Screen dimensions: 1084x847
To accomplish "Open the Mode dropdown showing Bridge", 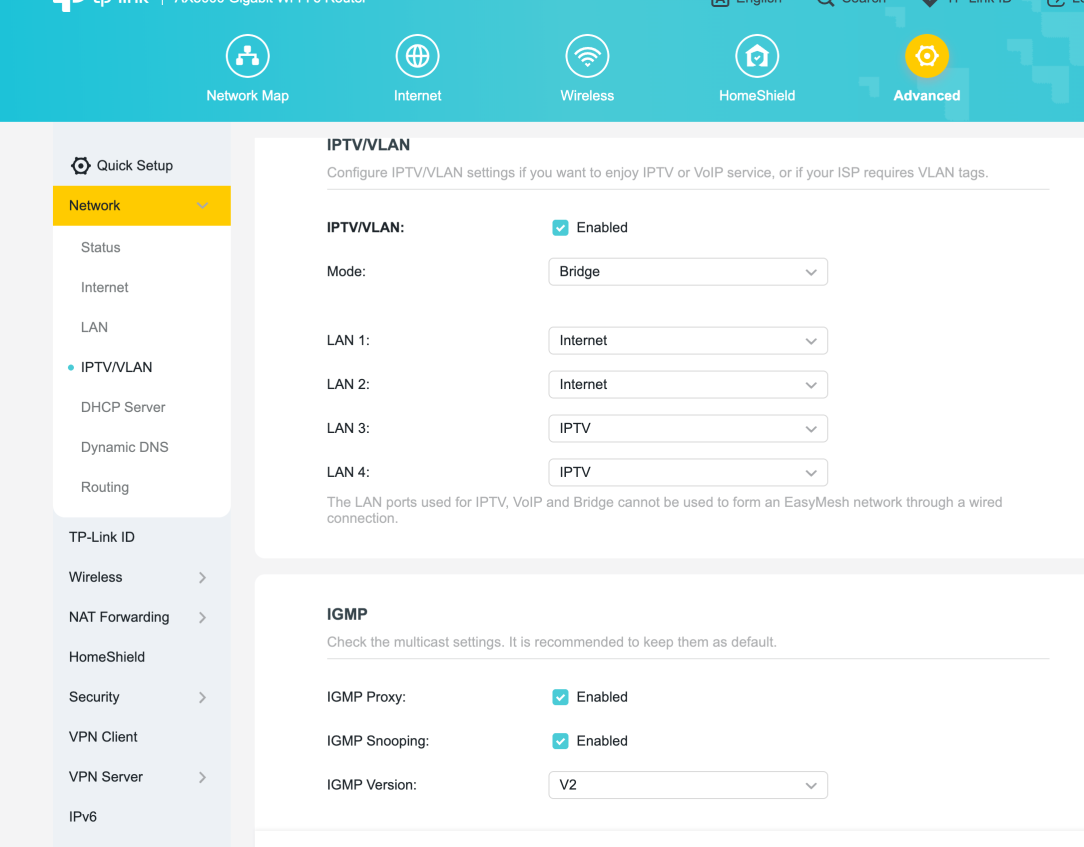I will point(688,272).
